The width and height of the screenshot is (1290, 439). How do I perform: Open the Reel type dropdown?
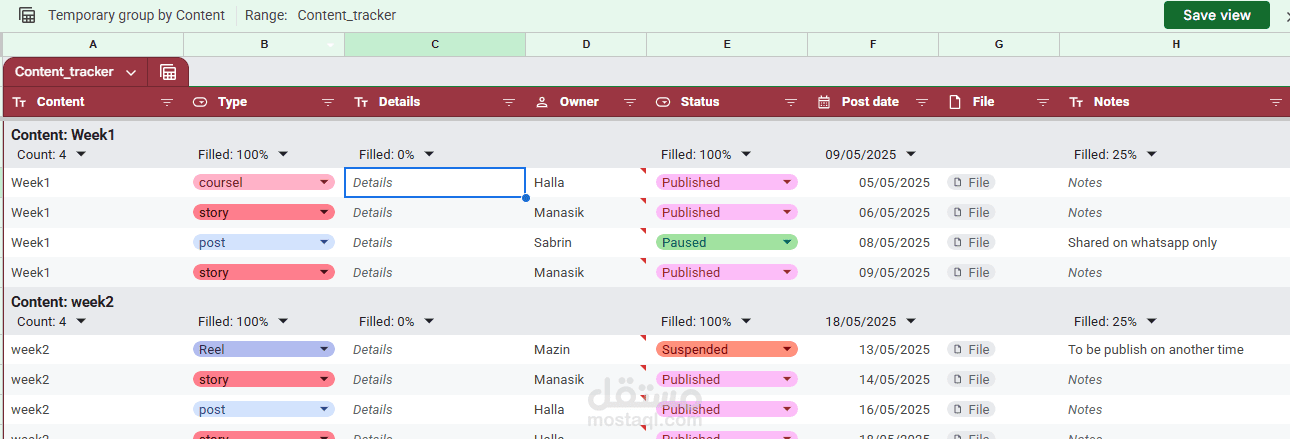click(324, 350)
